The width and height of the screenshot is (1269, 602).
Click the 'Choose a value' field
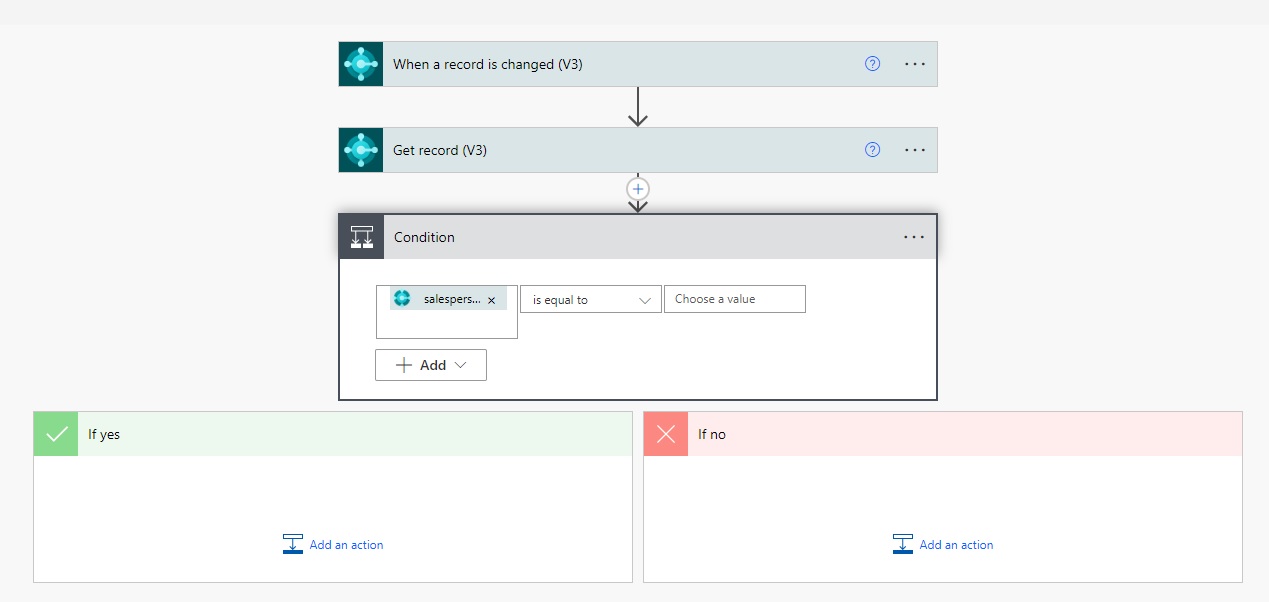pyautogui.click(x=734, y=299)
